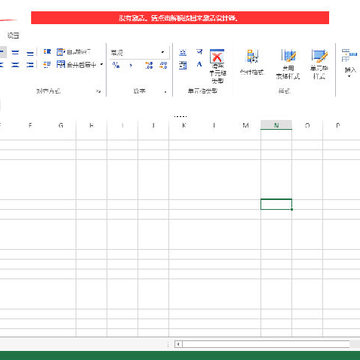Open the Insert dropdown arrow
The height and width of the screenshot is (360, 360).
(x=349, y=76)
